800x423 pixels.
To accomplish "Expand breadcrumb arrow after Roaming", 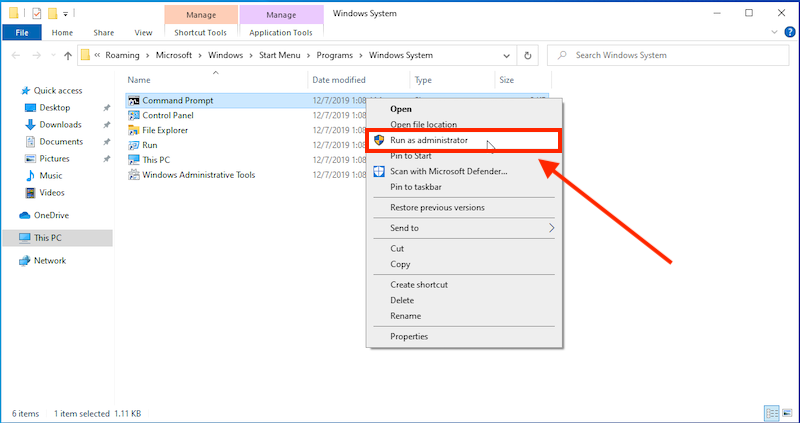I will tap(147, 56).
